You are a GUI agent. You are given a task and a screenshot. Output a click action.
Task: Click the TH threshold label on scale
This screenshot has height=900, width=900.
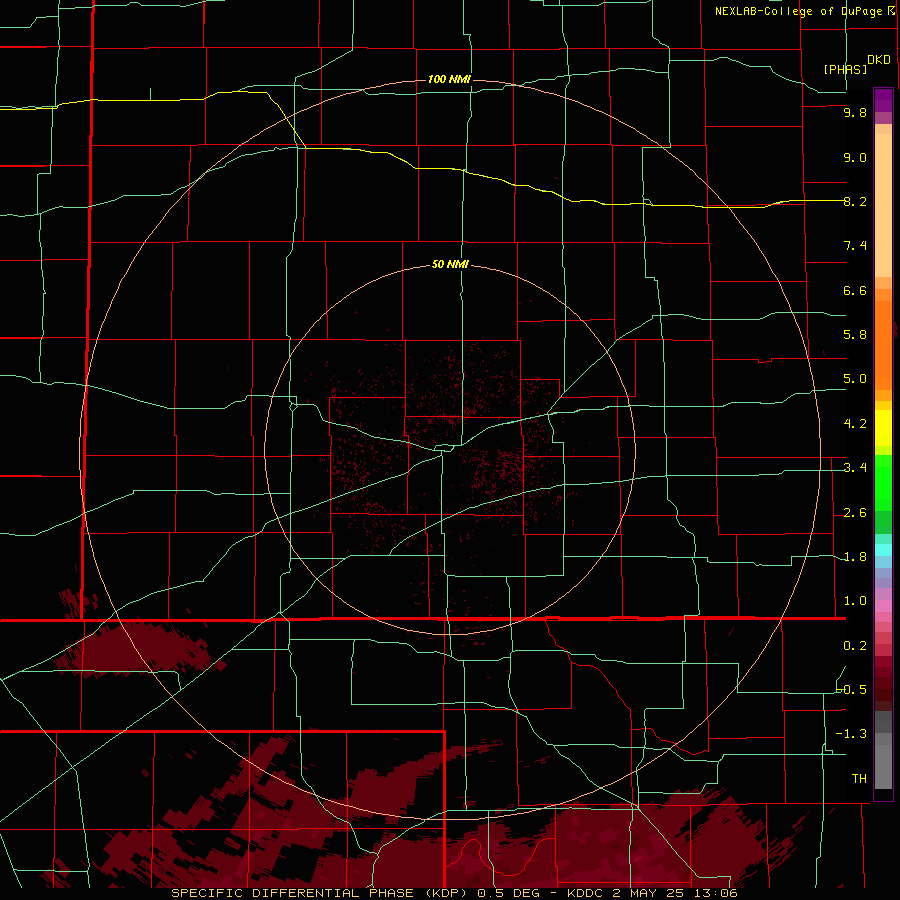tap(859, 779)
